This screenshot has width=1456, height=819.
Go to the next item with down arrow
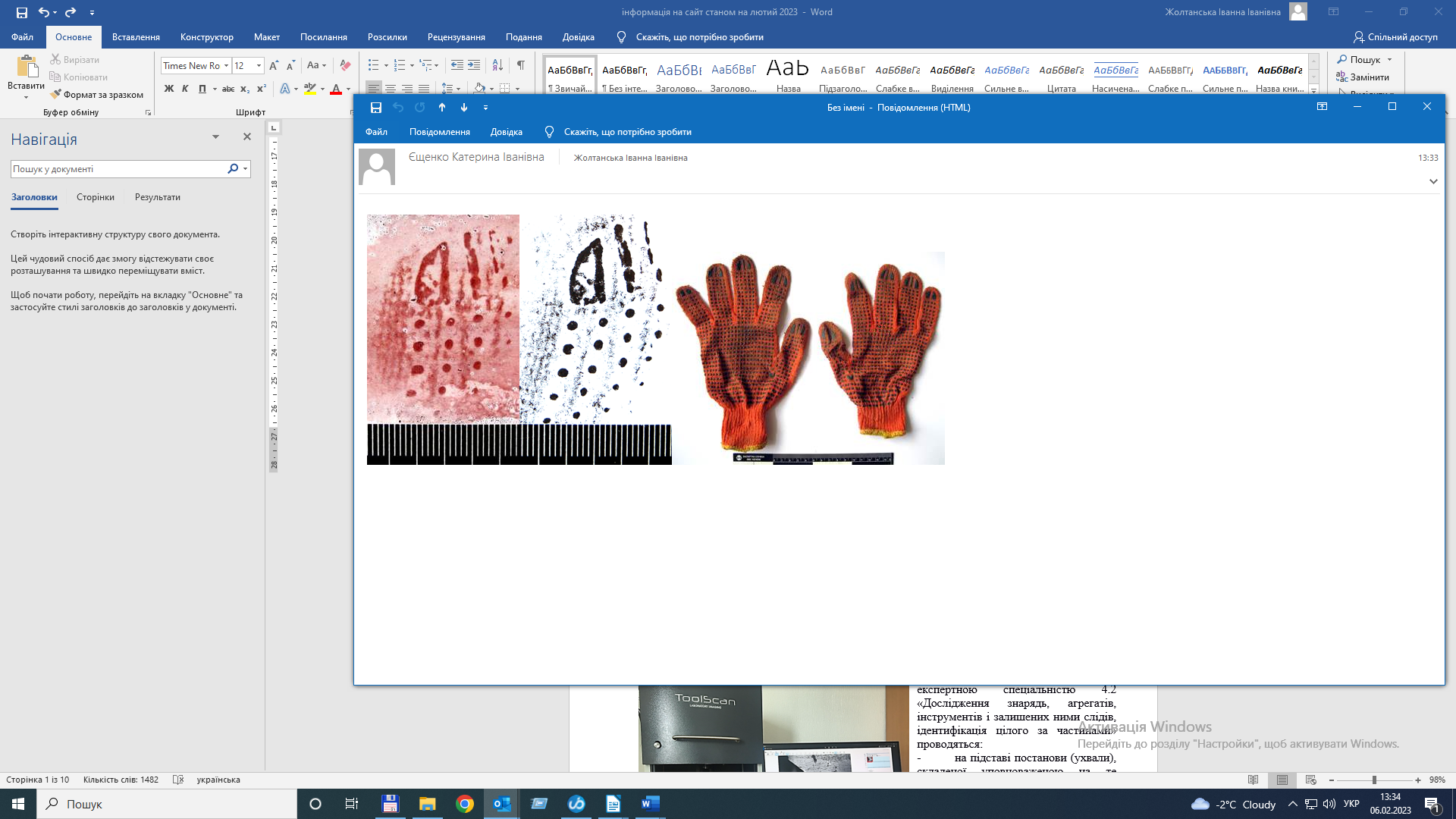point(464,108)
